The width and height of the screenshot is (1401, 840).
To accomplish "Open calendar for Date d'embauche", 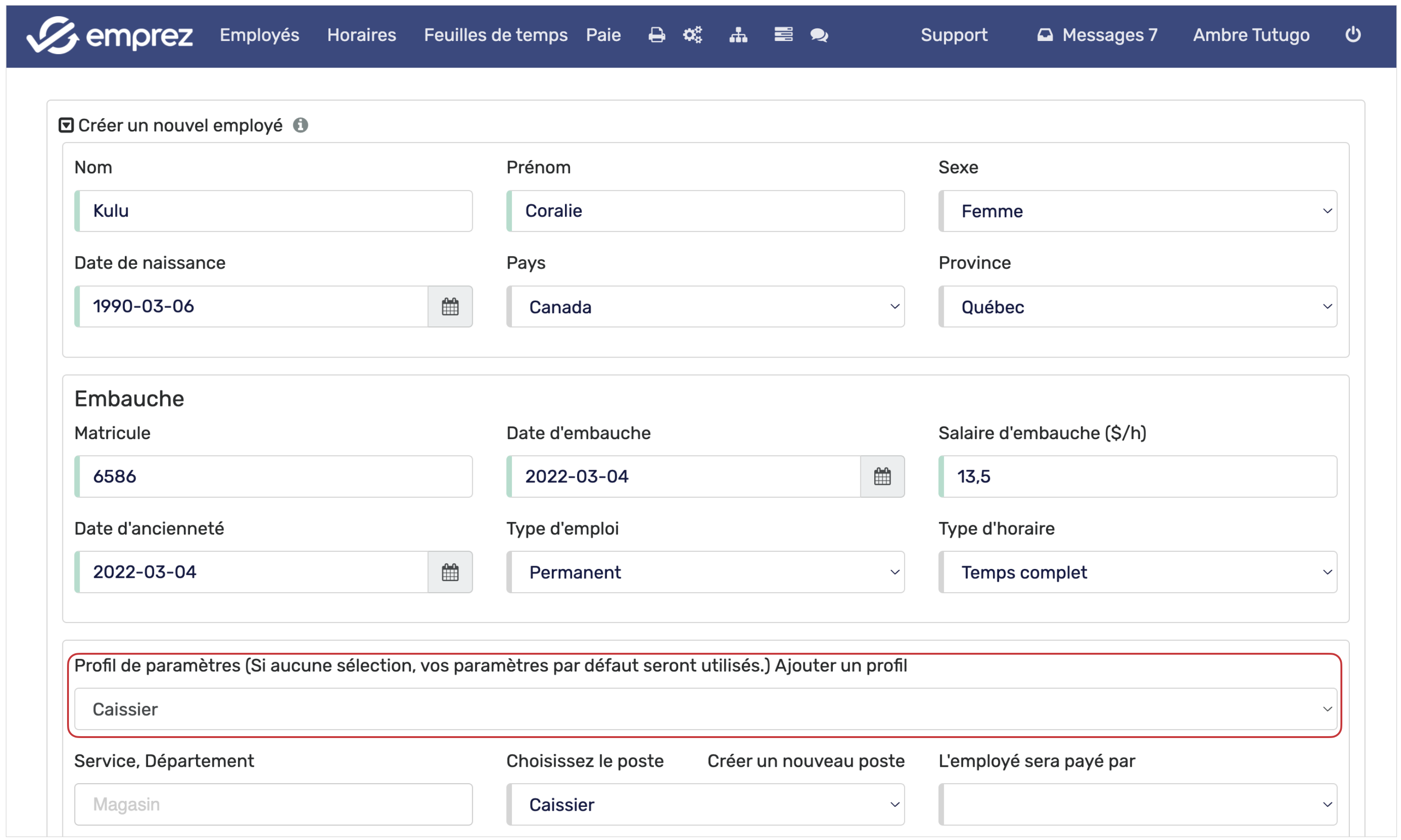I will click(881, 477).
